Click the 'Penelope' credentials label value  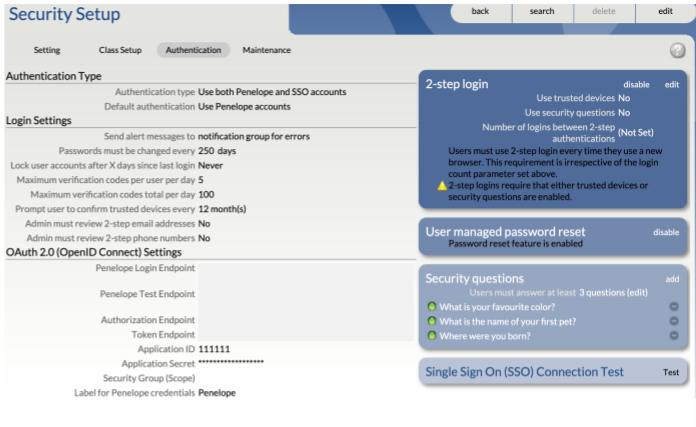coord(217,393)
